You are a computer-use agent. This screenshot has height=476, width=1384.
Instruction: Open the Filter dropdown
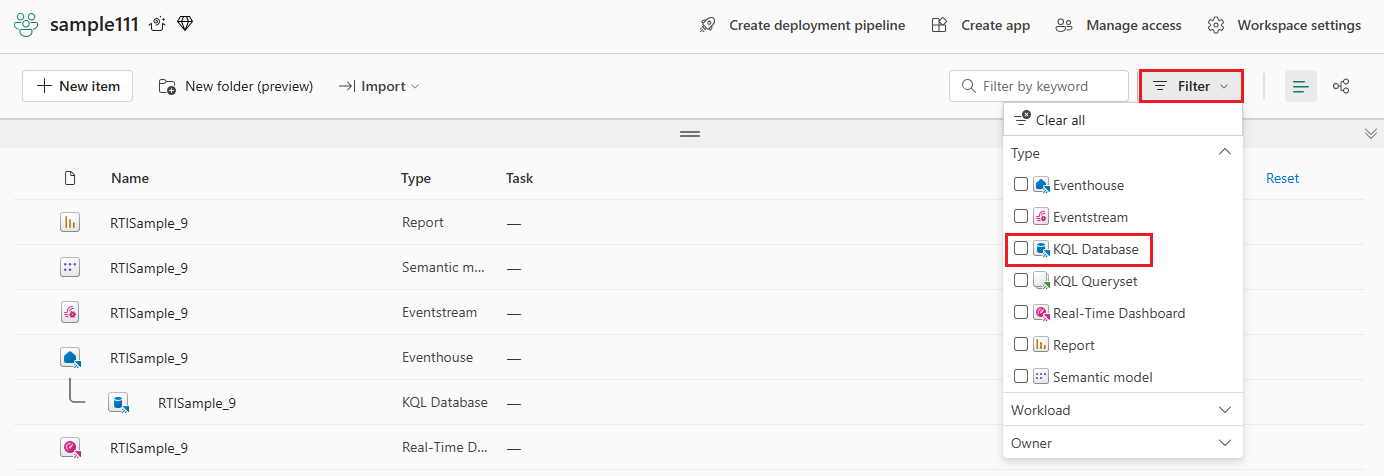[1191, 86]
